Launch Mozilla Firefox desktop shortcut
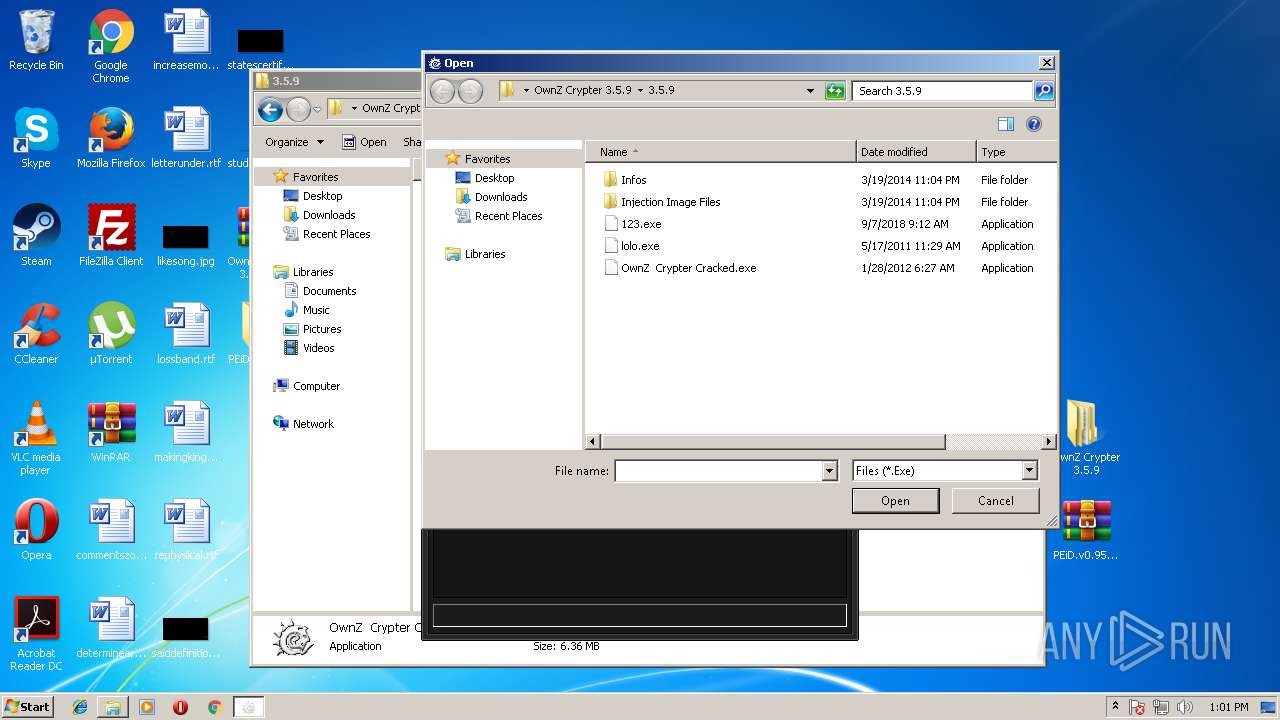The height and width of the screenshot is (720, 1280). tap(111, 138)
